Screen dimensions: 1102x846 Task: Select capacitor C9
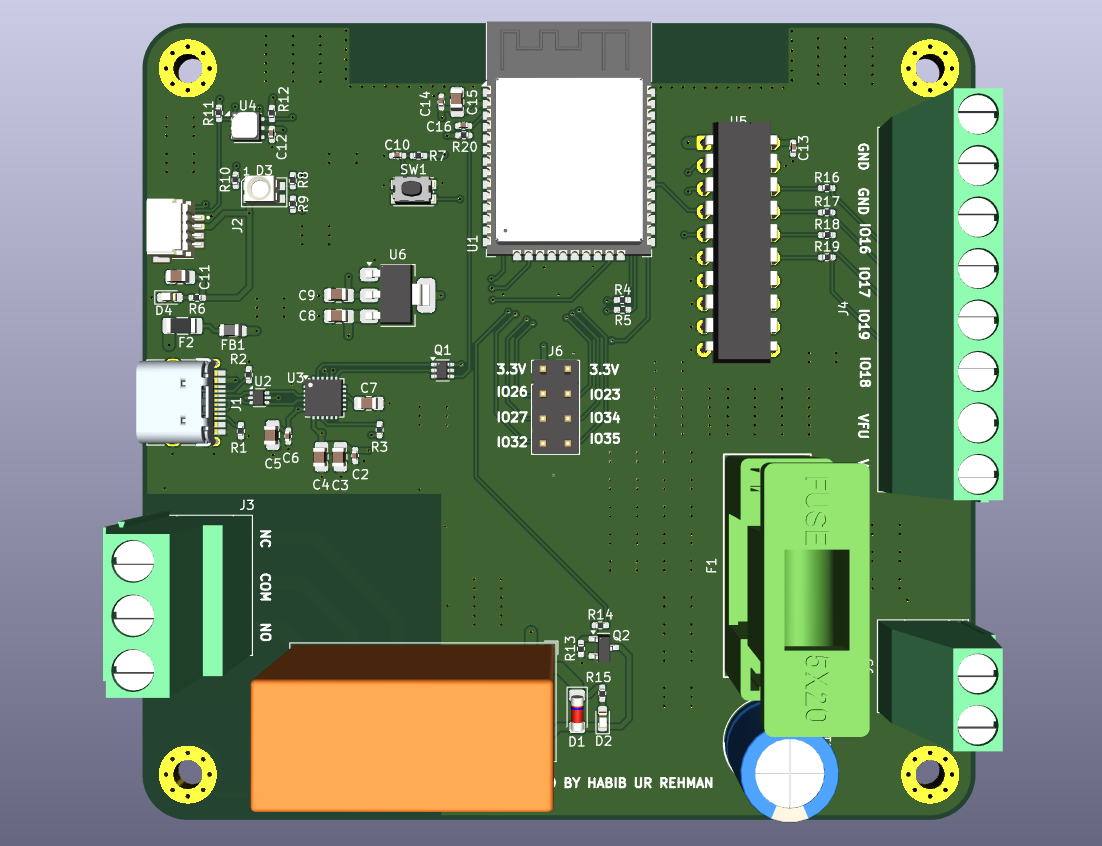pos(339,294)
